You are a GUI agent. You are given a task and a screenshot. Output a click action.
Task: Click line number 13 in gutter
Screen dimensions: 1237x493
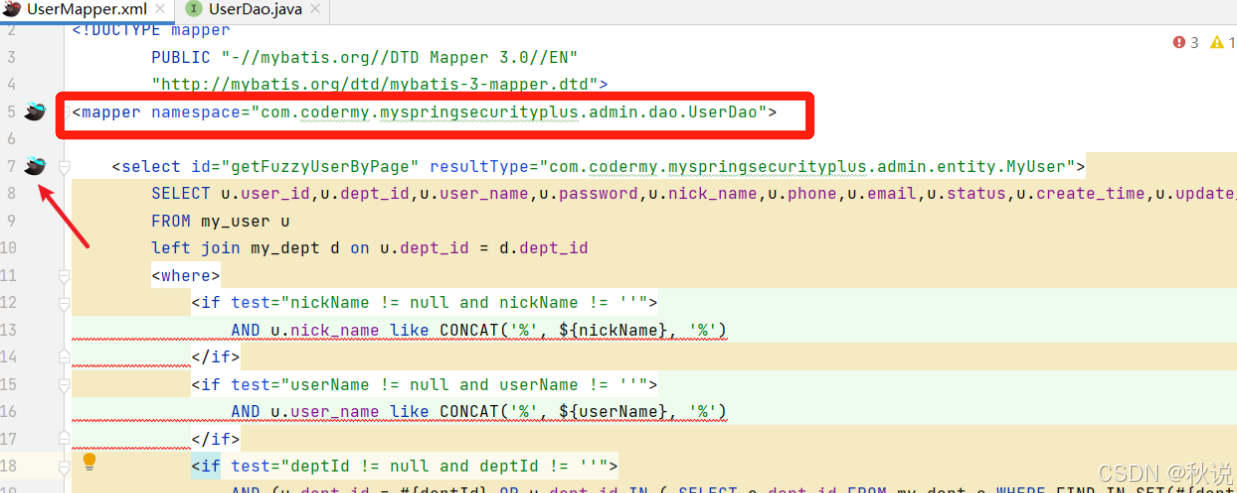[x=10, y=330]
